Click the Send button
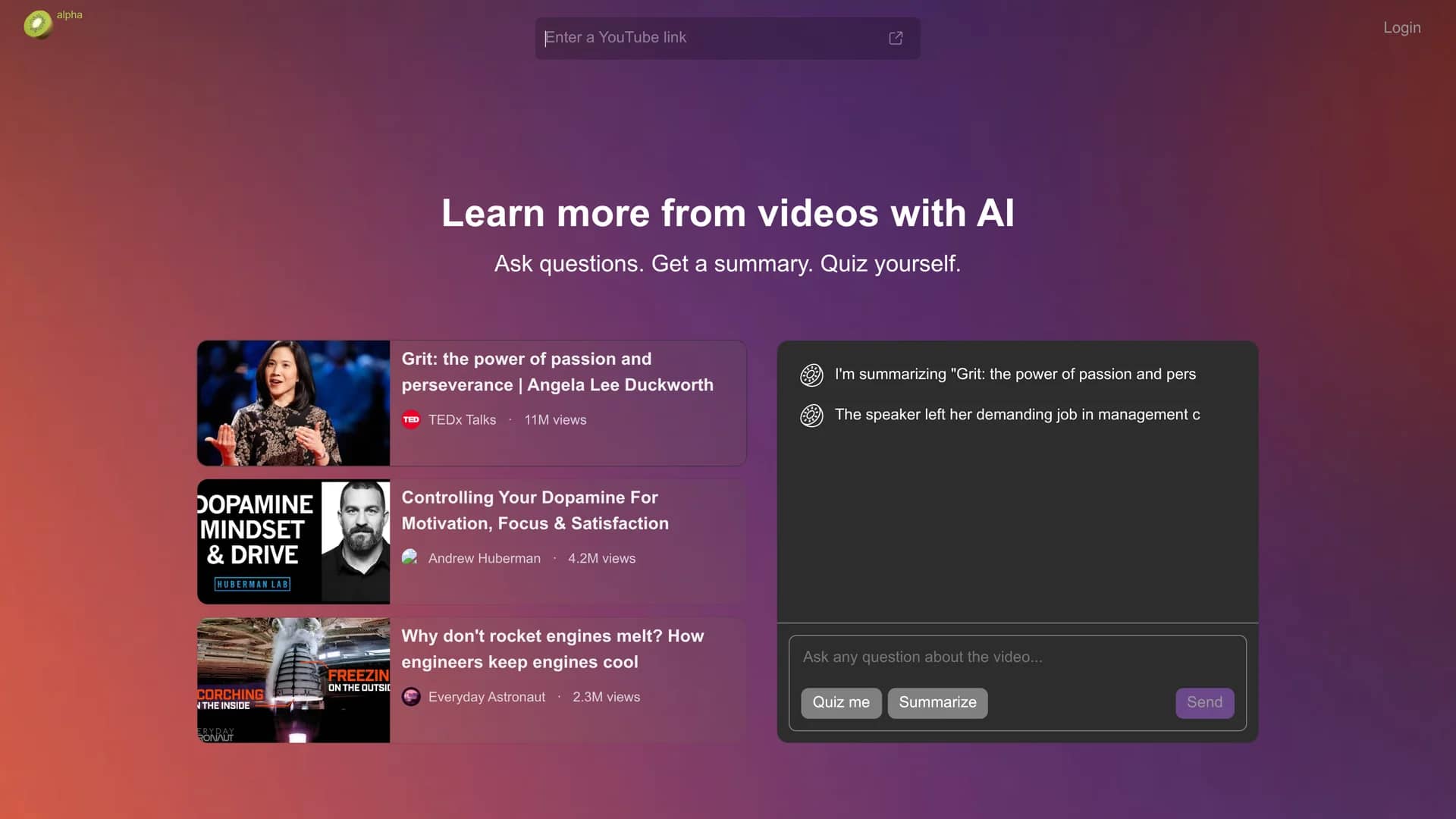The image size is (1456, 819). pos(1204,703)
